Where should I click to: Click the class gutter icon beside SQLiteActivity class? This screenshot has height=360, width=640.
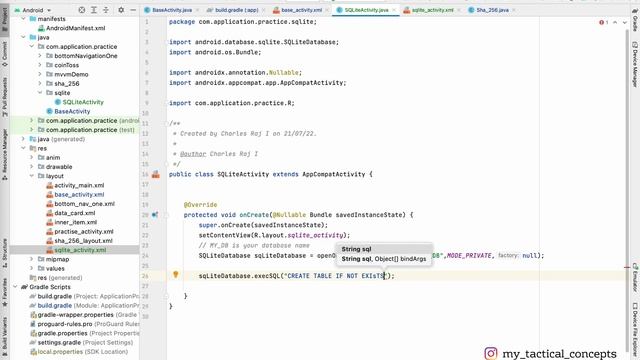[x=156, y=175]
